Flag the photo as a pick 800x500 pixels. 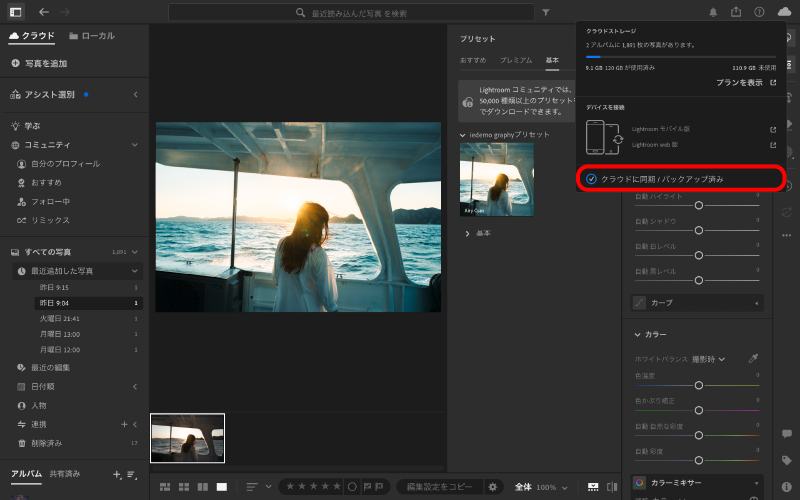[x=368, y=487]
